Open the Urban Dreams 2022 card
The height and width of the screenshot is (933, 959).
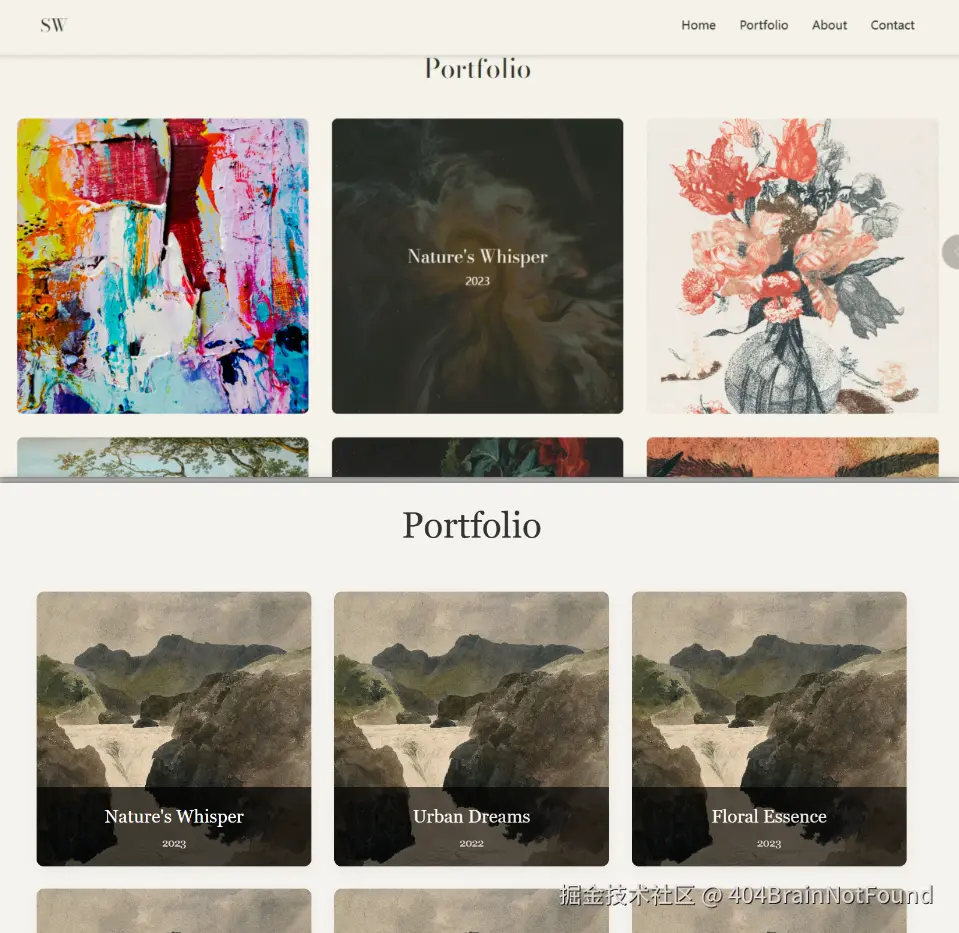[x=471, y=729]
